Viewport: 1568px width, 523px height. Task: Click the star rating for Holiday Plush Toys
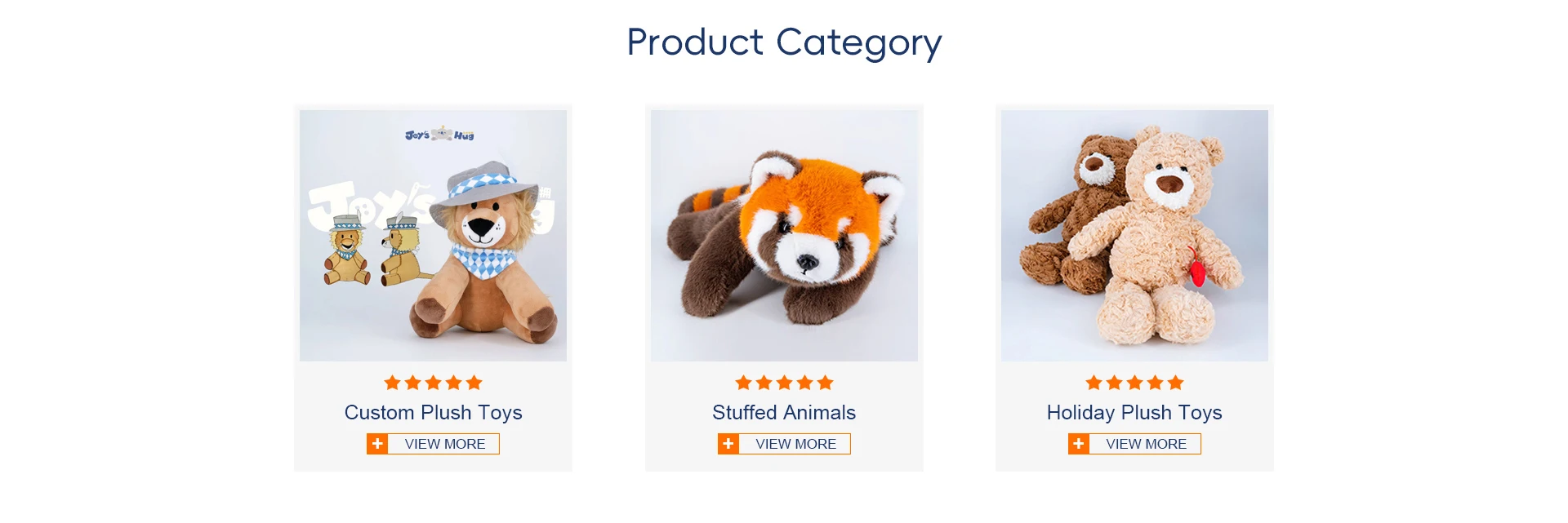pos(1134,383)
